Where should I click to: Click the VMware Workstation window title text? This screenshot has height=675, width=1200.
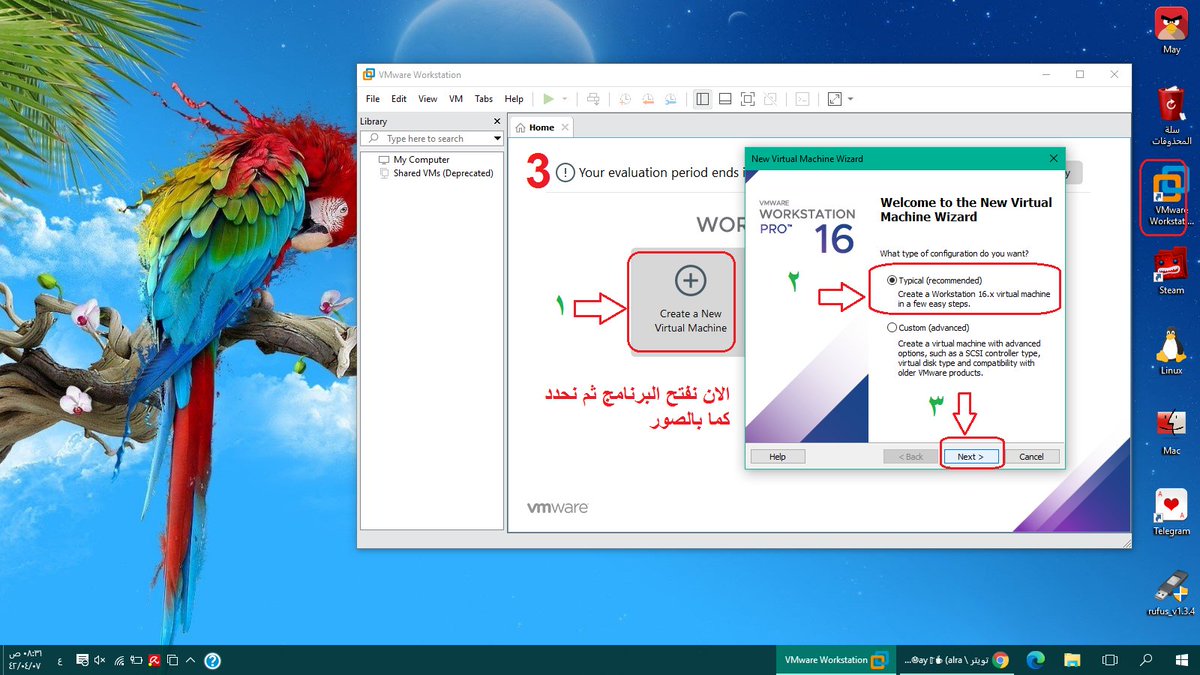click(x=420, y=75)
